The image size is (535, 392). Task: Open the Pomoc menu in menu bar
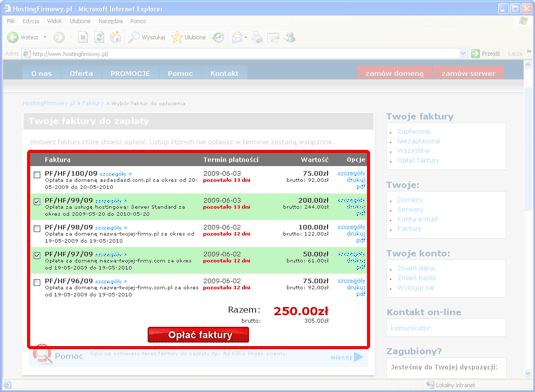pos(138,21)
